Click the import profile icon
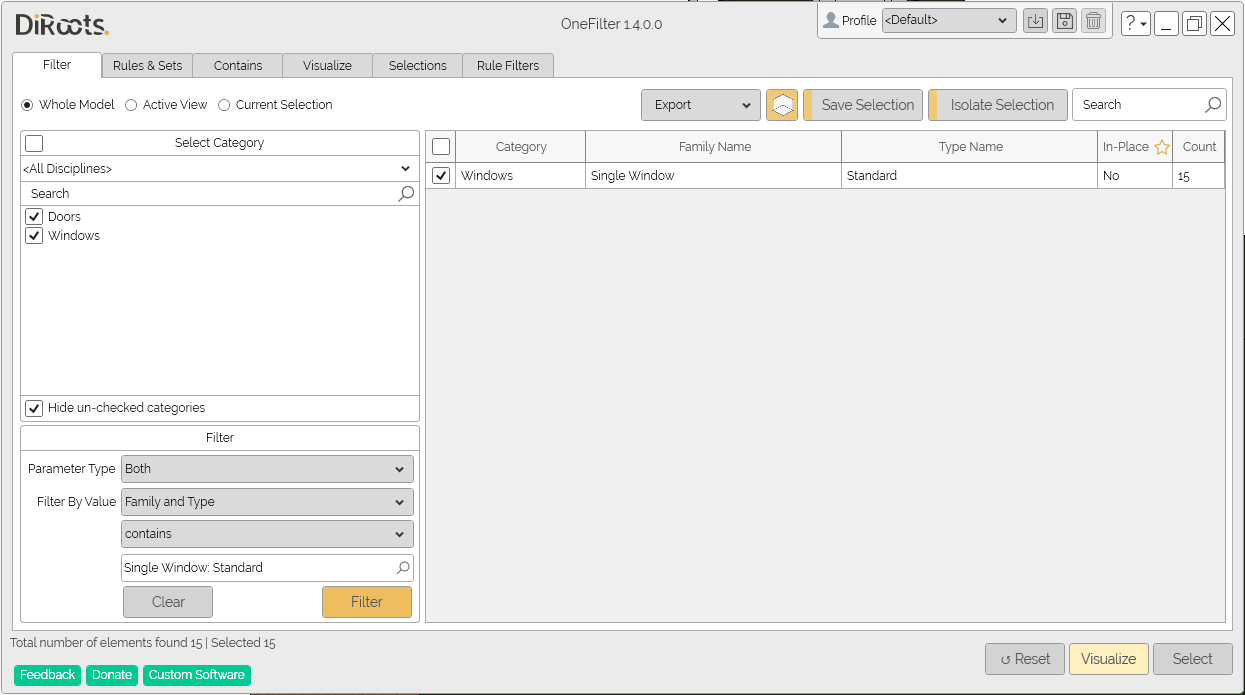Viewport: 1245px width, 695px height. pos(1035,20)
